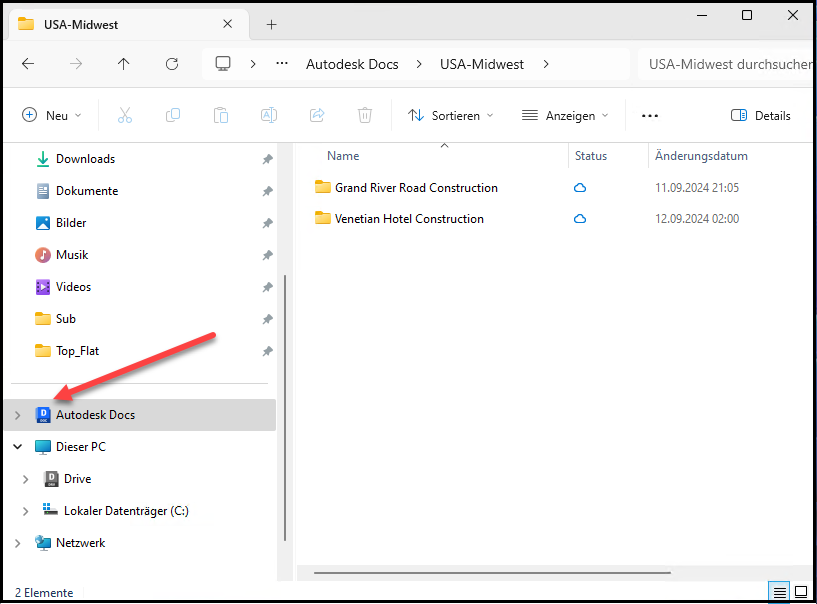Expand chevron after USA-Midwest breadcrumb
This screenshot has width=817, height=604.
(x=546, y=64)
